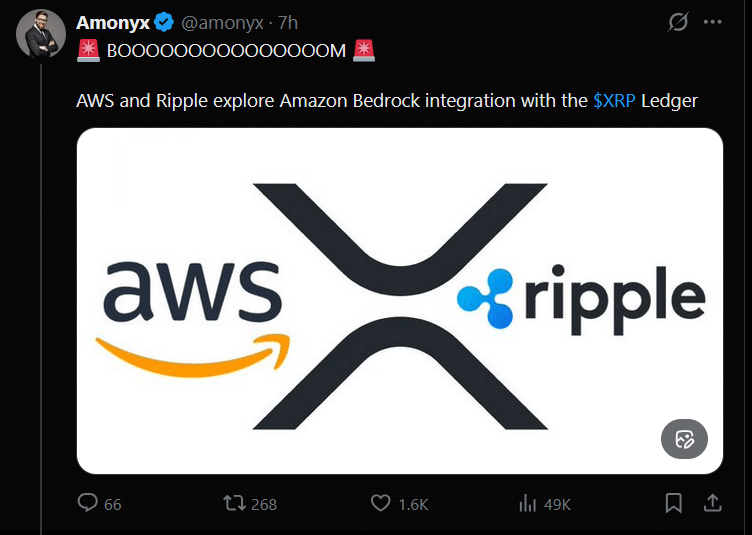Click the 1.6K likes count

point(413,504)
